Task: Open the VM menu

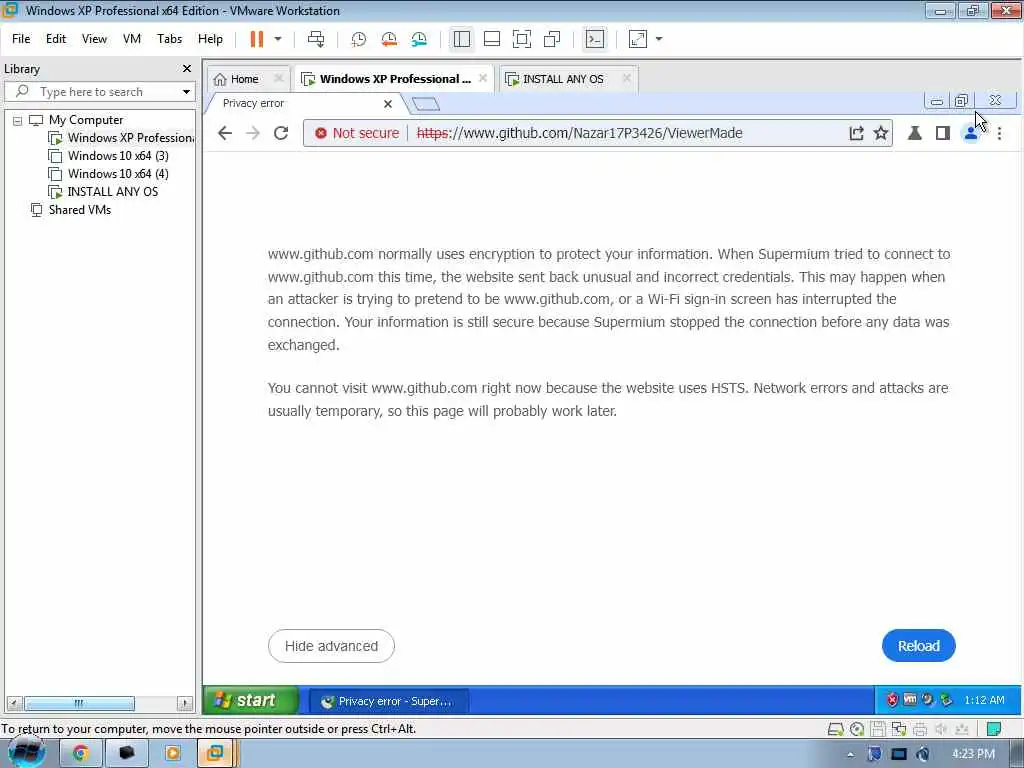Action: pos(132,39)
